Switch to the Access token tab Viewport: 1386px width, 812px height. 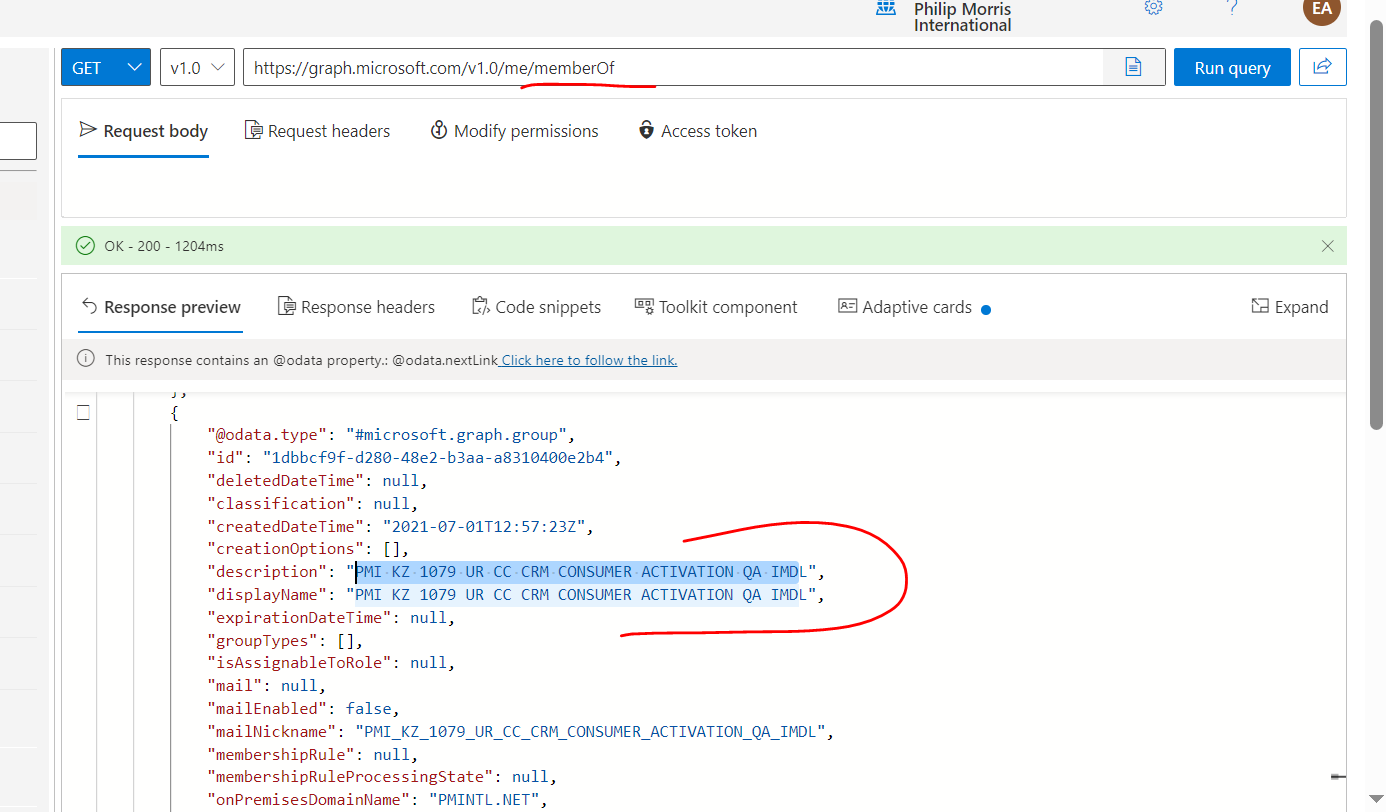tap(697, 130)
